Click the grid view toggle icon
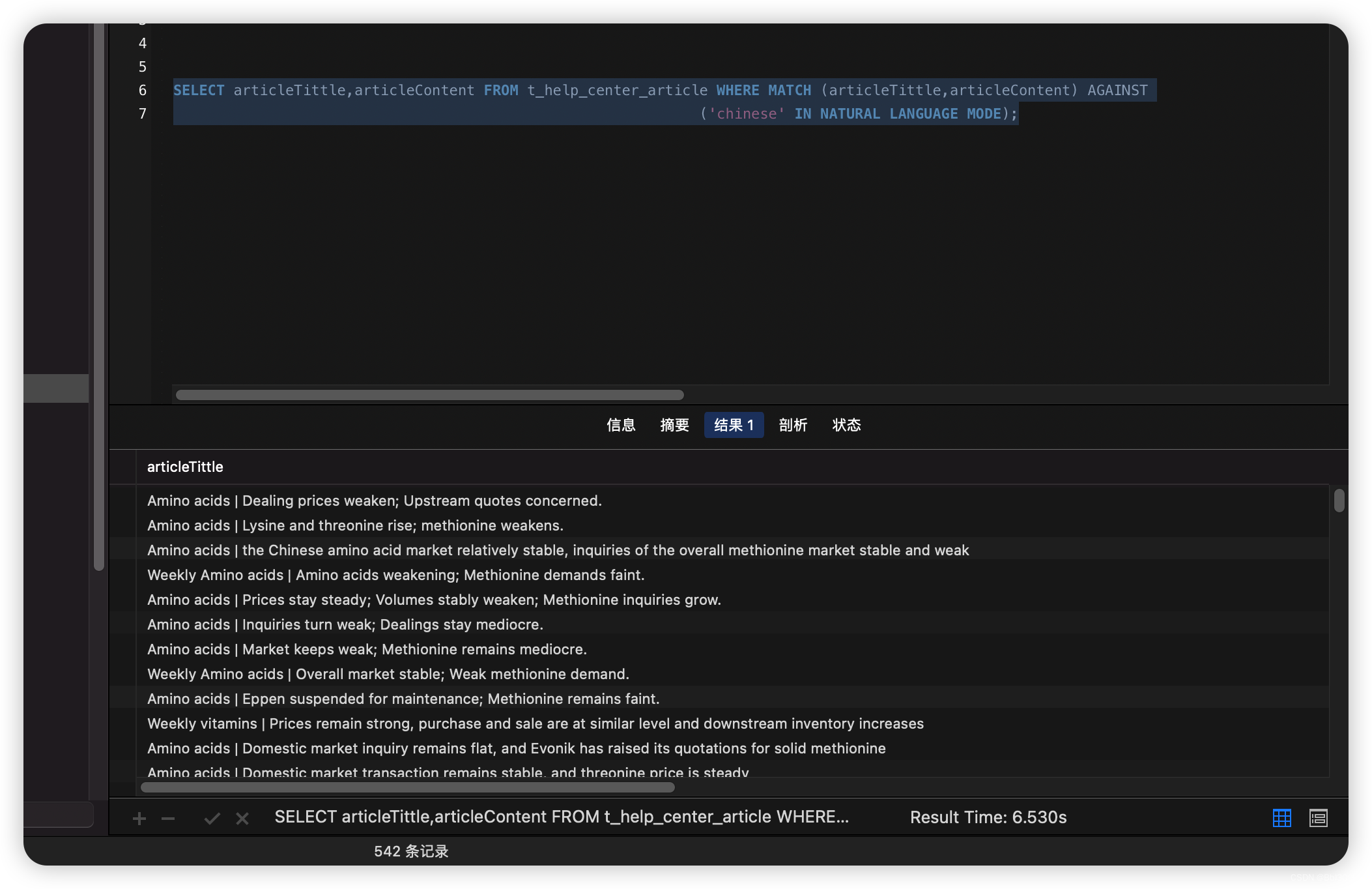 coord(1282,816)
